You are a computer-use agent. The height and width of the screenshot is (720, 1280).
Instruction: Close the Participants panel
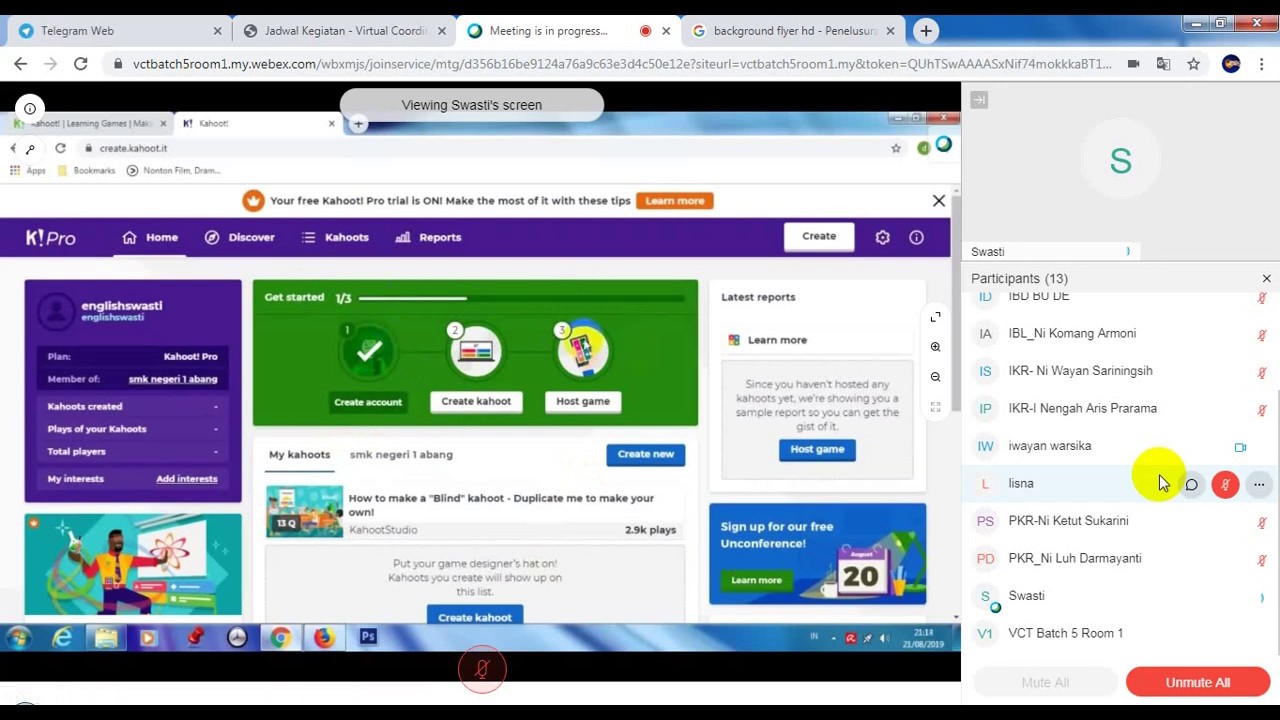(x=1266, y=279)
